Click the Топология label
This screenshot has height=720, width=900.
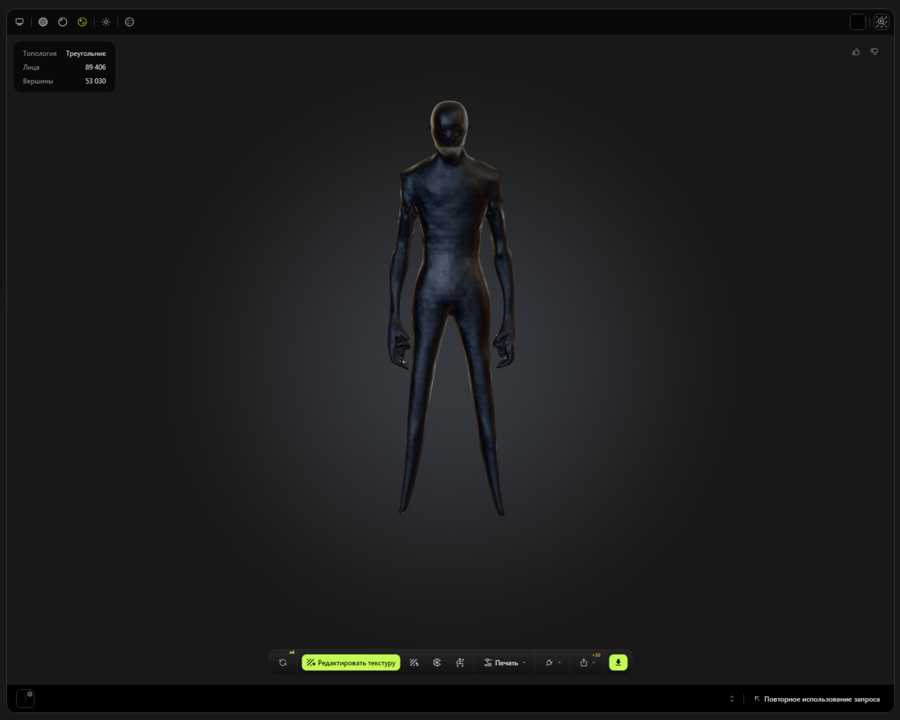pyautogui.click(x=40, y=53)
